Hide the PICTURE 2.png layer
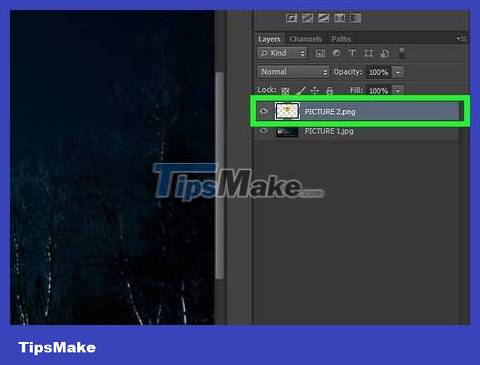 pos(264,111)
